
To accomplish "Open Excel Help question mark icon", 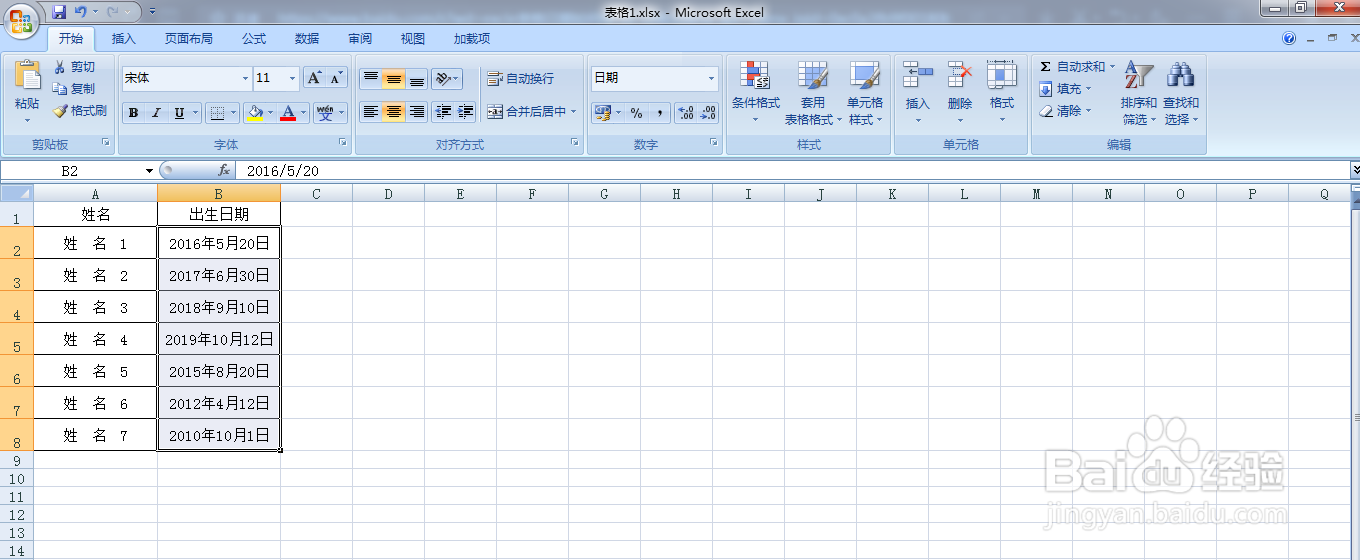I will [x=1289, y=39].
